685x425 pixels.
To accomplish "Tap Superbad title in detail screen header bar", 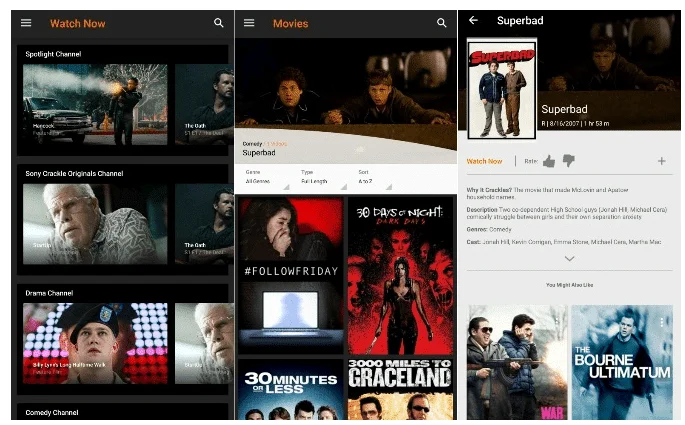I will (520, 21).
